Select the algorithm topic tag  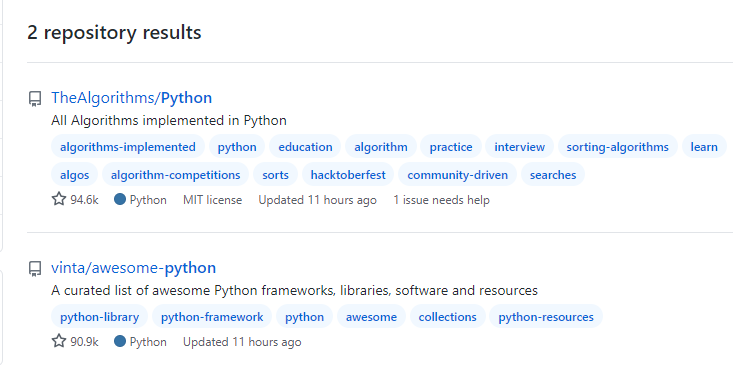pyautogui.click(x=381, y=147)
